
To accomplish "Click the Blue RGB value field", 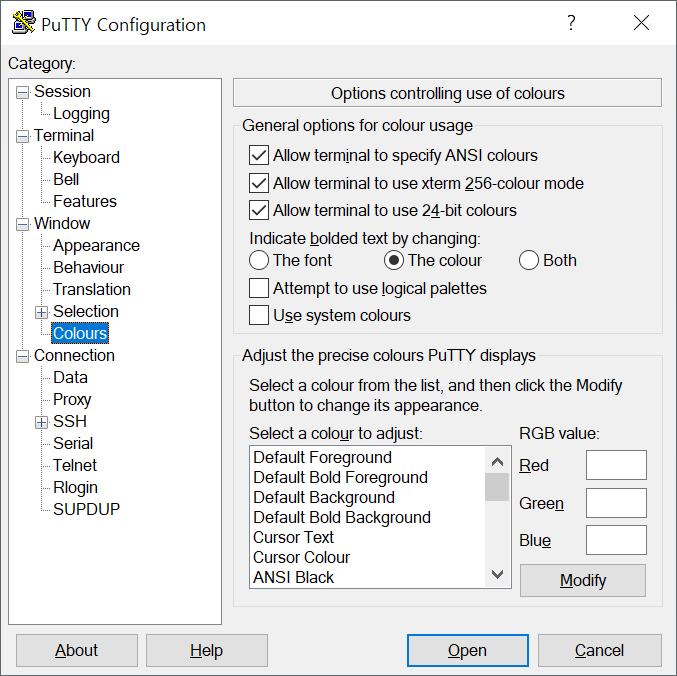I will pos(616,540).
